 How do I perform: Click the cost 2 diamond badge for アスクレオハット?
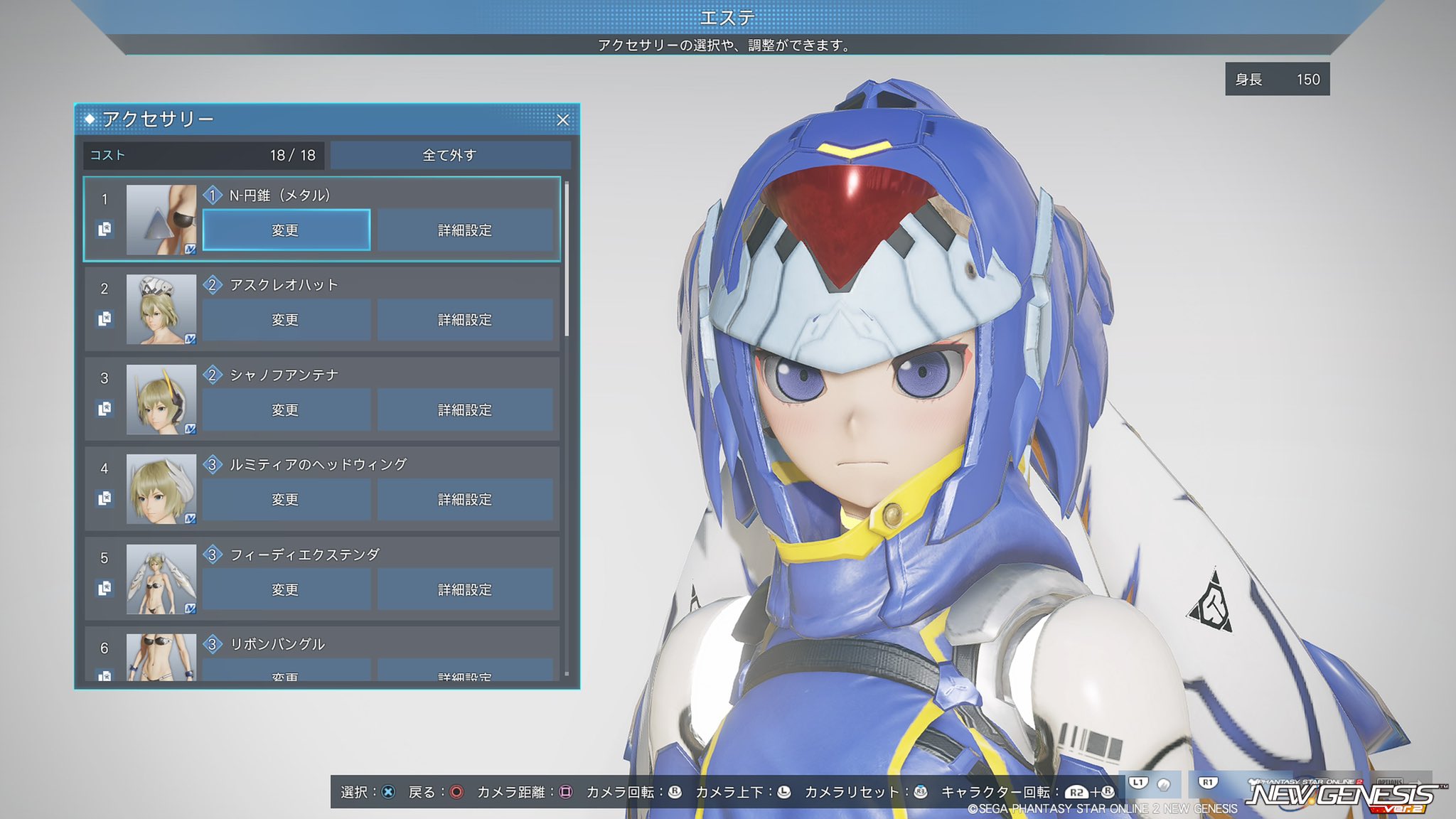coord(212,285)
